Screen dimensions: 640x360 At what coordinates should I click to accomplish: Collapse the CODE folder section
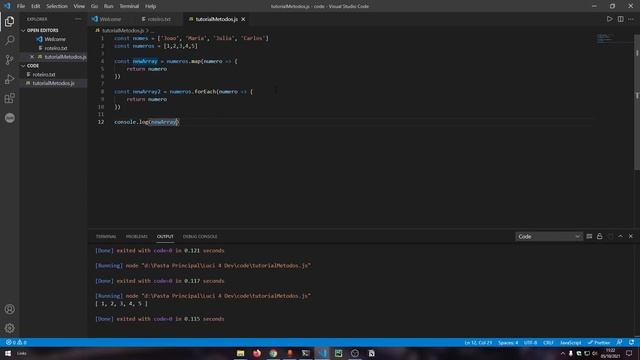click(x=33, y=66)
